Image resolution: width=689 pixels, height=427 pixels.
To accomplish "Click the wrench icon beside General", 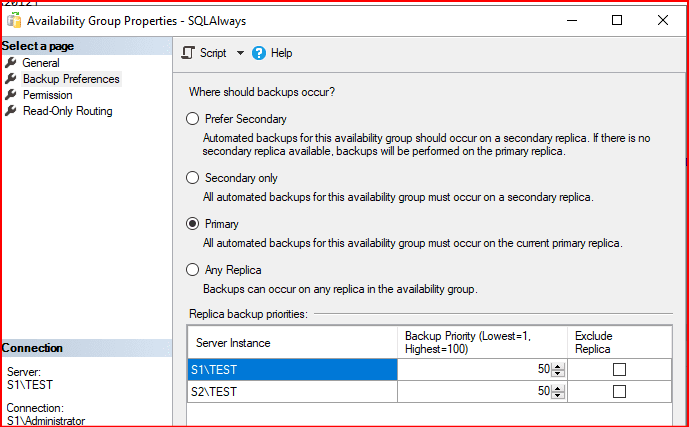I will 11,63.
